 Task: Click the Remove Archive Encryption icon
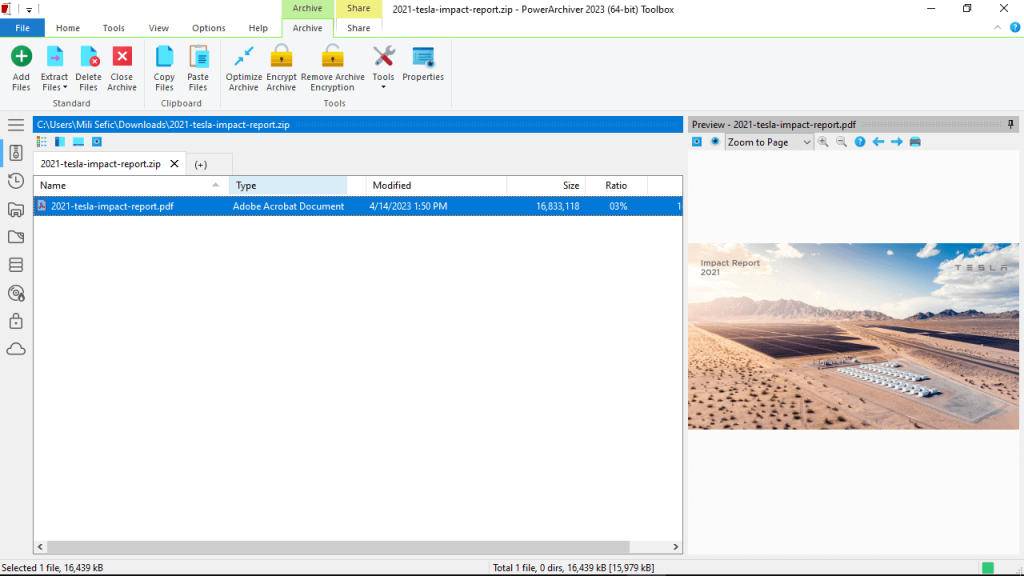(332, 56)
